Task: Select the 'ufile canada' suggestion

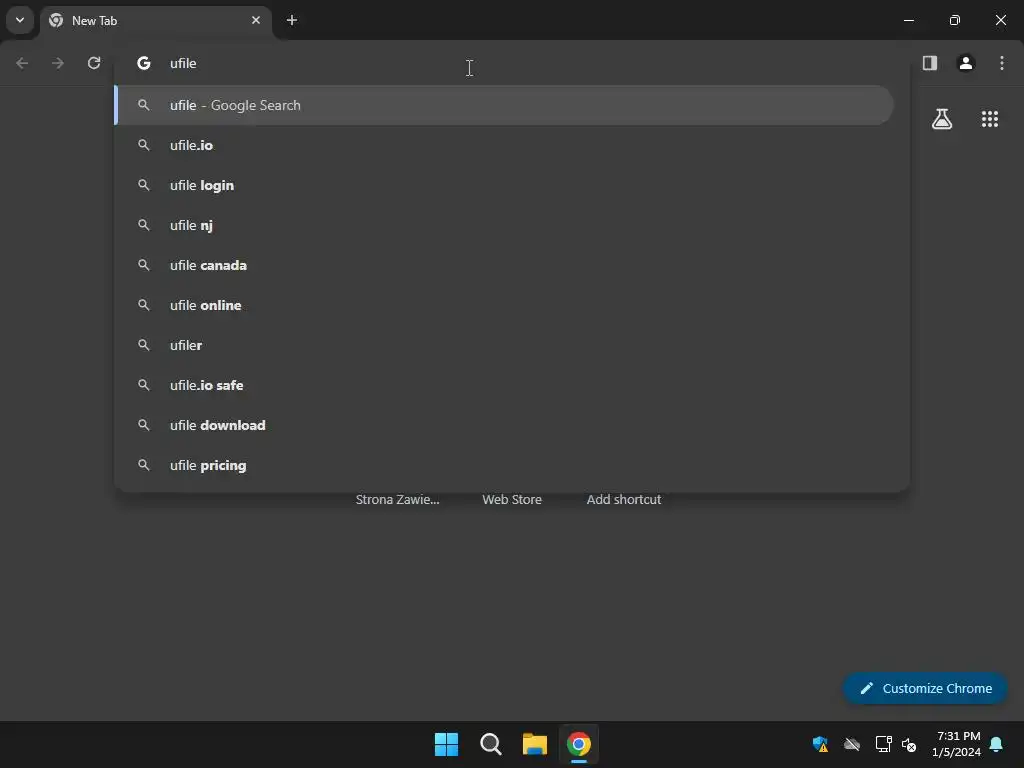Action: click(504, 265)
